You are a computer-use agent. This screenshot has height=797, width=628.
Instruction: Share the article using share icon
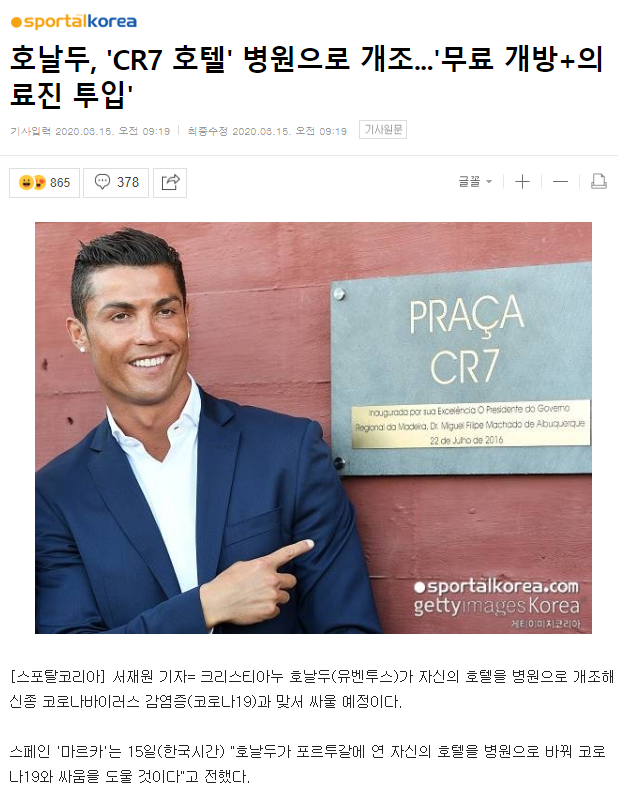[x=170, y=182]
